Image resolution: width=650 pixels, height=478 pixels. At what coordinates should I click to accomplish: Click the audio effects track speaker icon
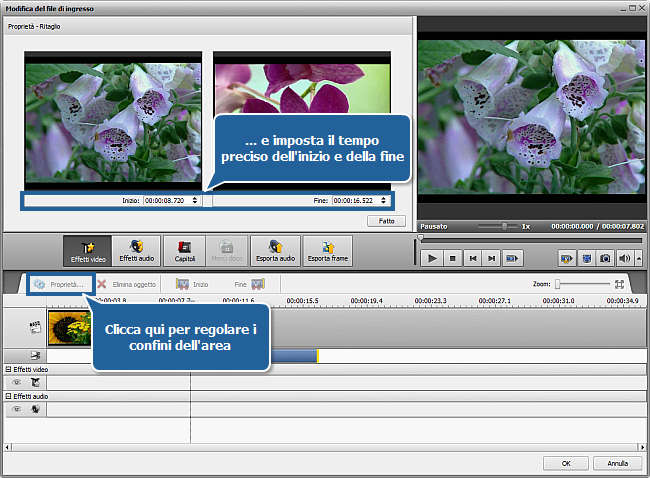click(x=36, y=409)
